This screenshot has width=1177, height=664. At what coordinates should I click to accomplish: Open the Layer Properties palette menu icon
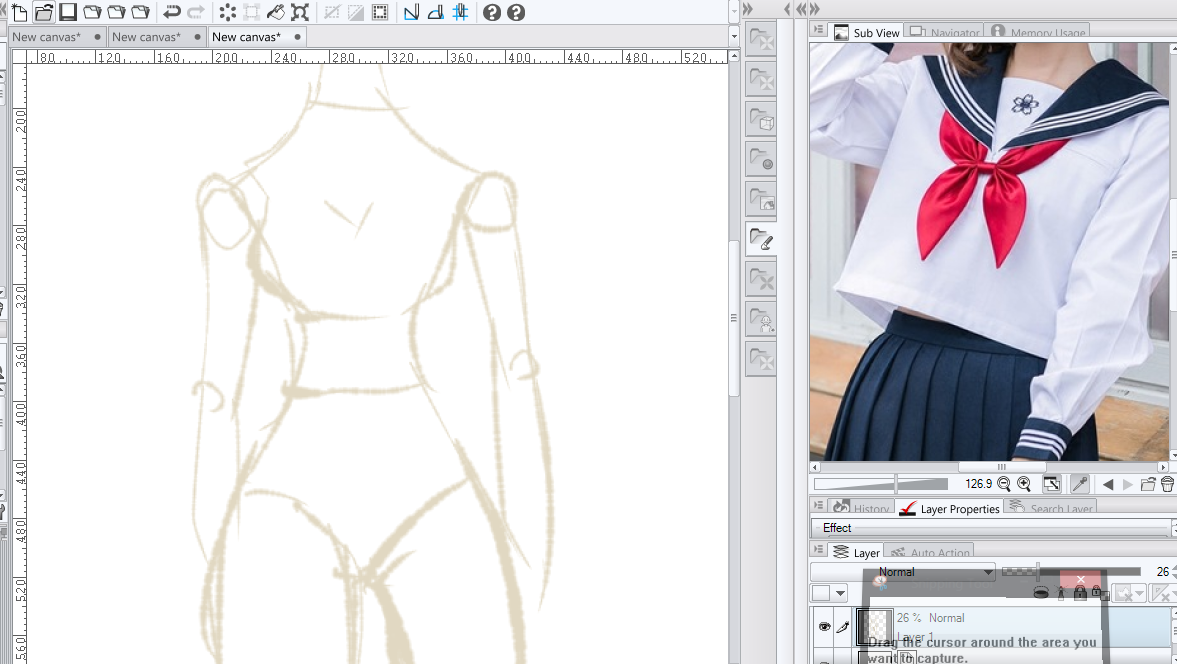pos(818,505)
